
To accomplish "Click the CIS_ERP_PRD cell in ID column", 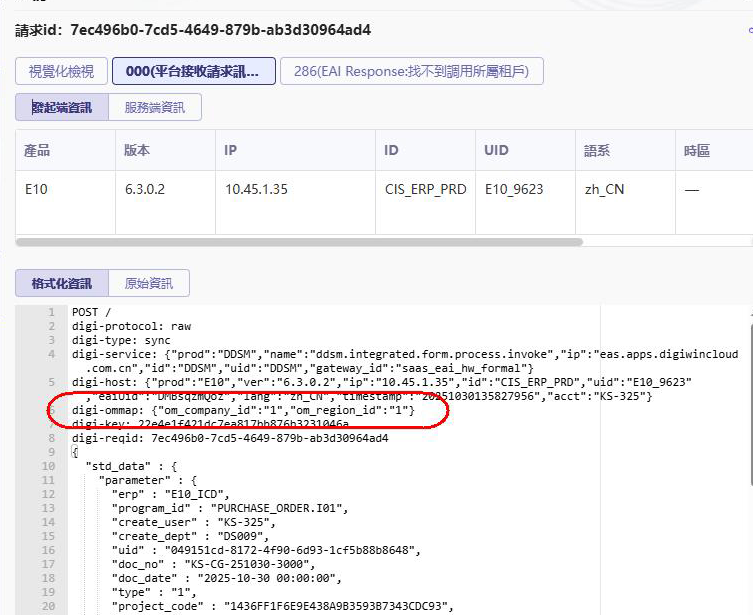I will point(425,189).
